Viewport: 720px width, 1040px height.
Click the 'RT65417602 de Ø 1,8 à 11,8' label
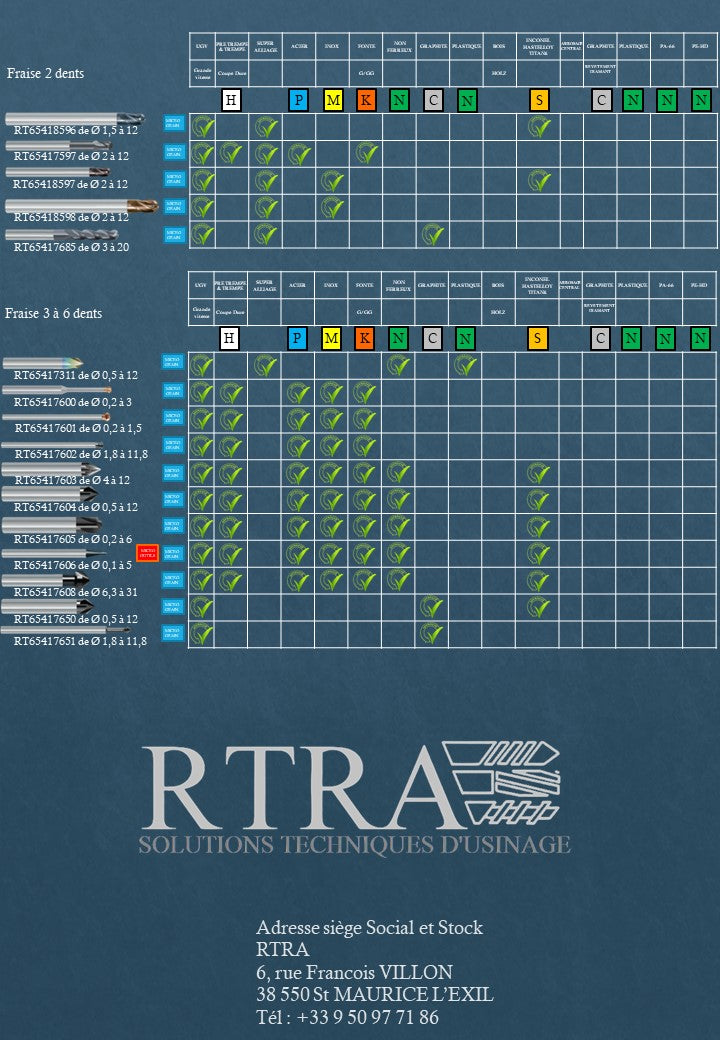(x=82, y=454)
